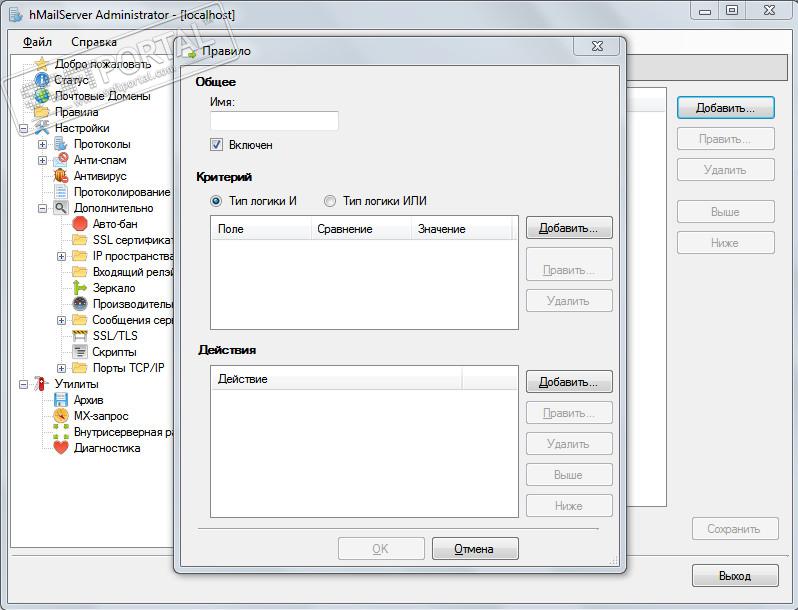The image size is (798, 610).
Task: Click Добавить in the main window behind
Action: tap(726, 108)
